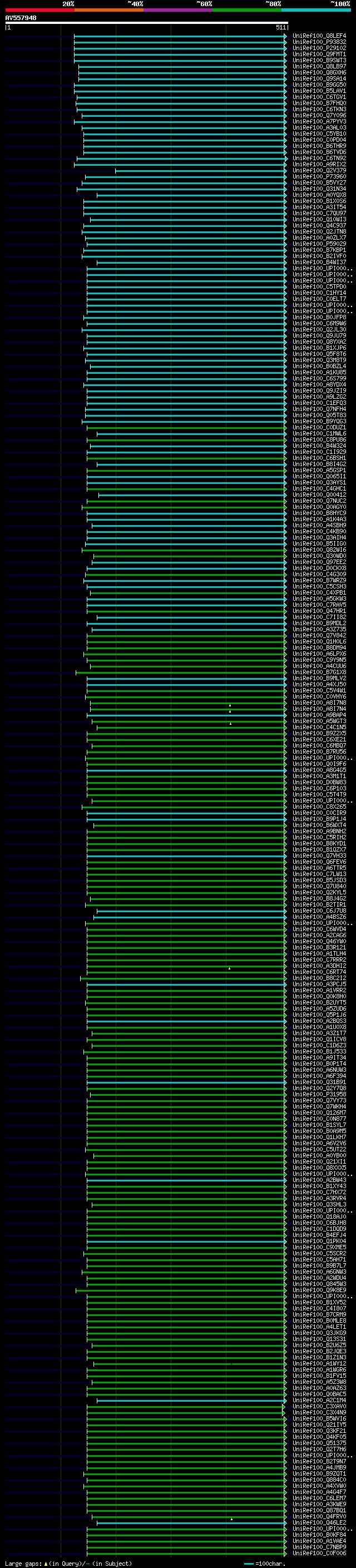
Task: Select hit label UniRef100_P73960
Action: click(x=319, y=176)
